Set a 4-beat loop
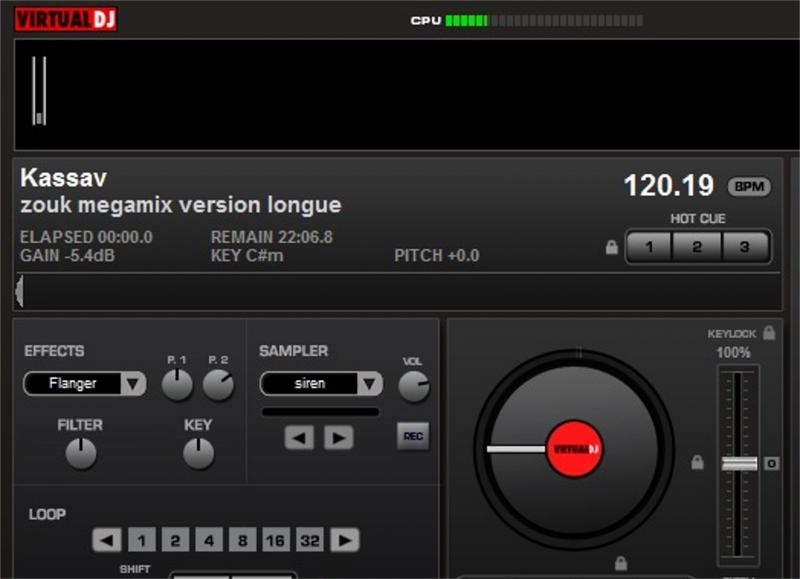The width and height of the screenshot is (800, 579). (209, 540)
